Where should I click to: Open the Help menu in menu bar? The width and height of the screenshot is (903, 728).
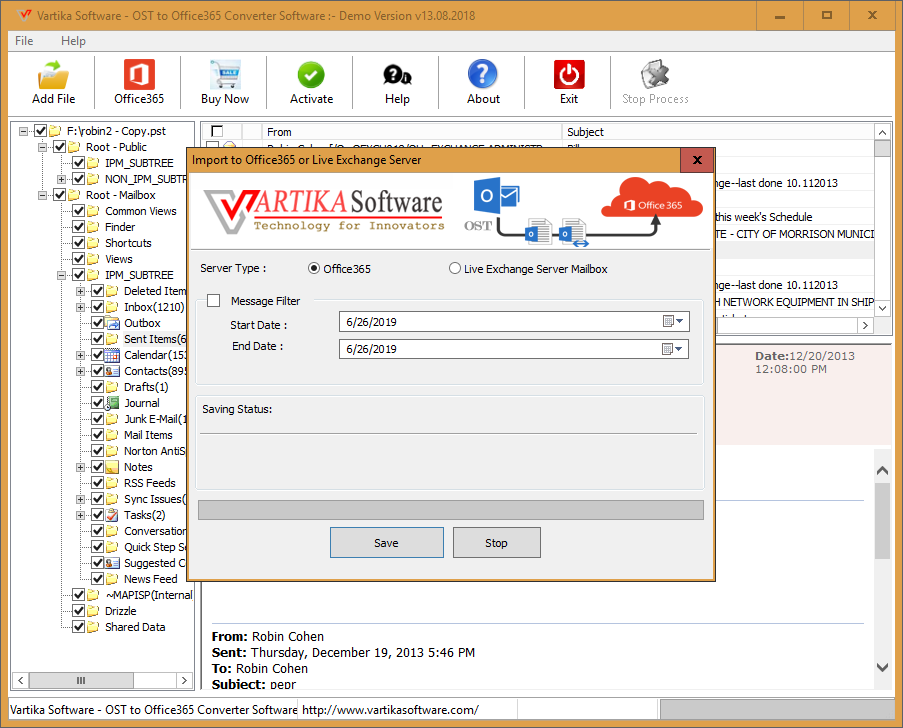click(73, 41)
